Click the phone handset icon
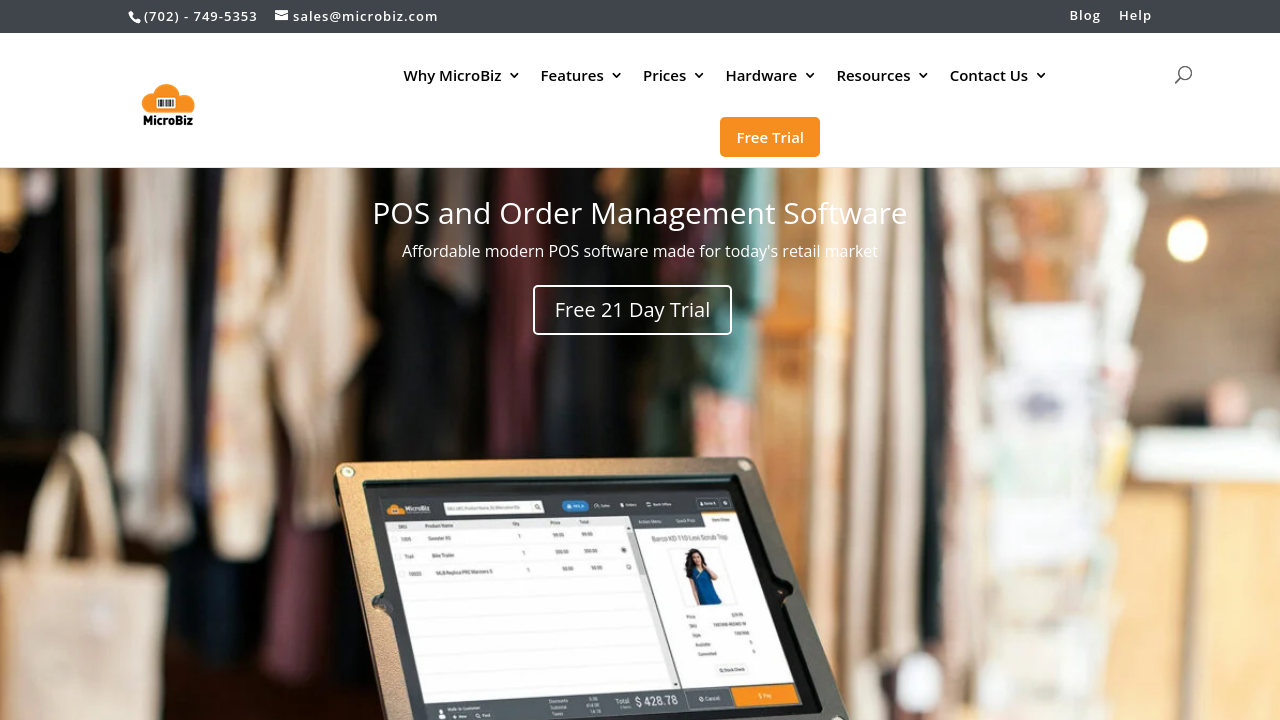This screenshot has width=1280, height=720. point(135,17)
